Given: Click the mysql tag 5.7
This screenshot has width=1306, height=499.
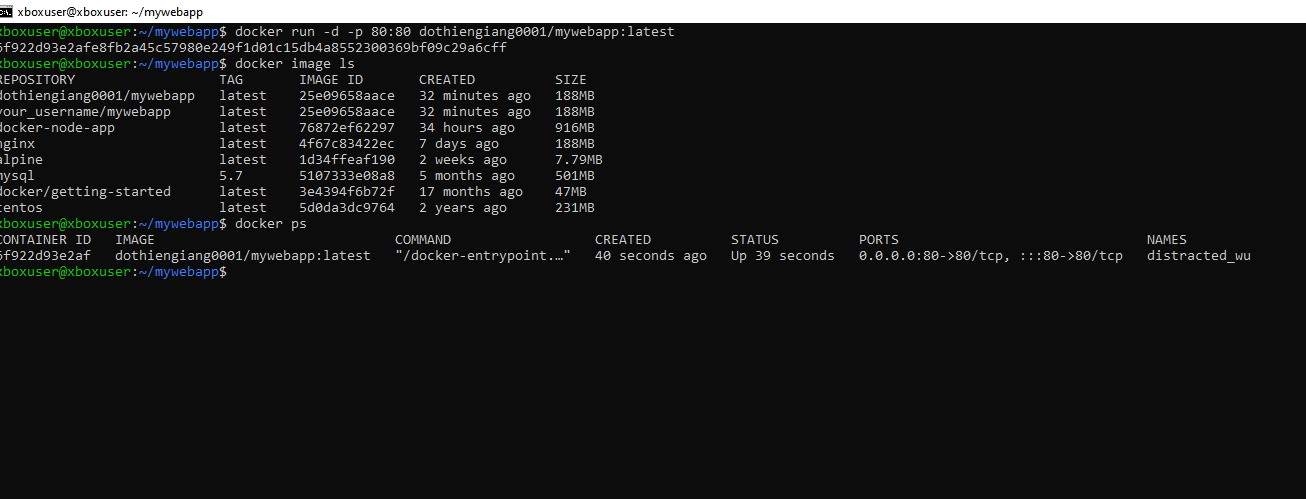Looking at the screenshot, I should tap(231, 176).
